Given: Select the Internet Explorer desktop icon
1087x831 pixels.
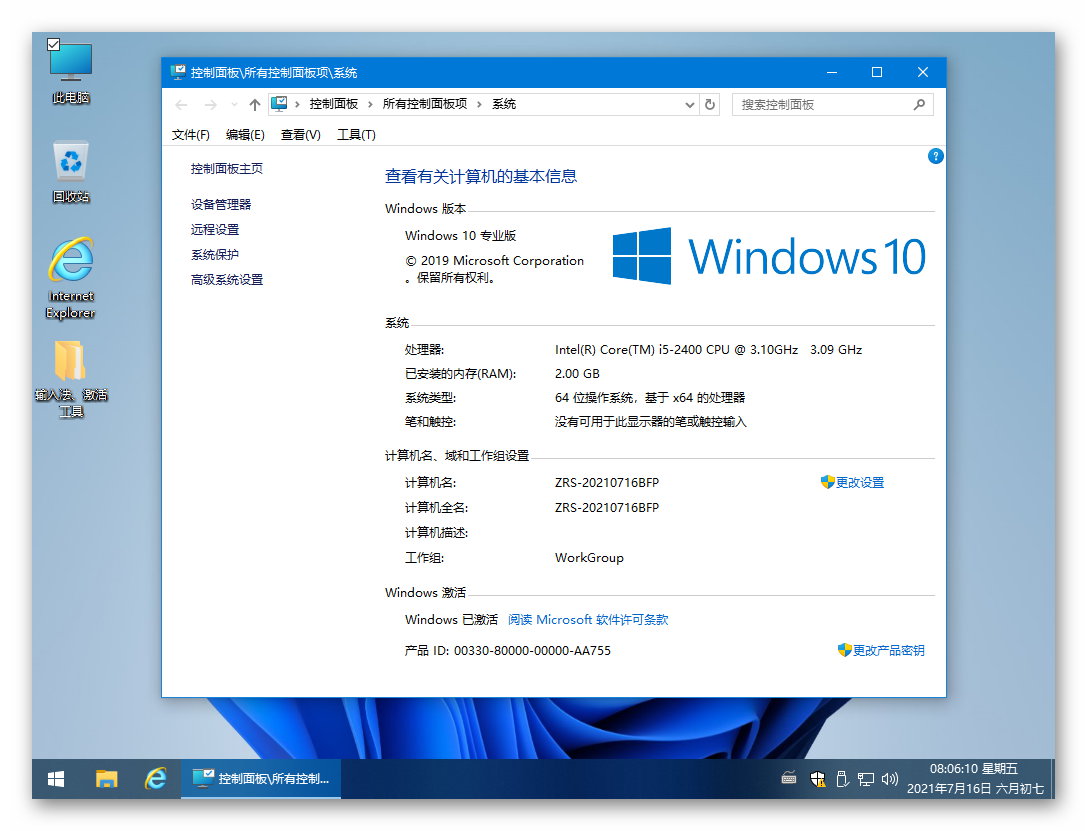Looking at the screenshot, I should pos(71,279).
